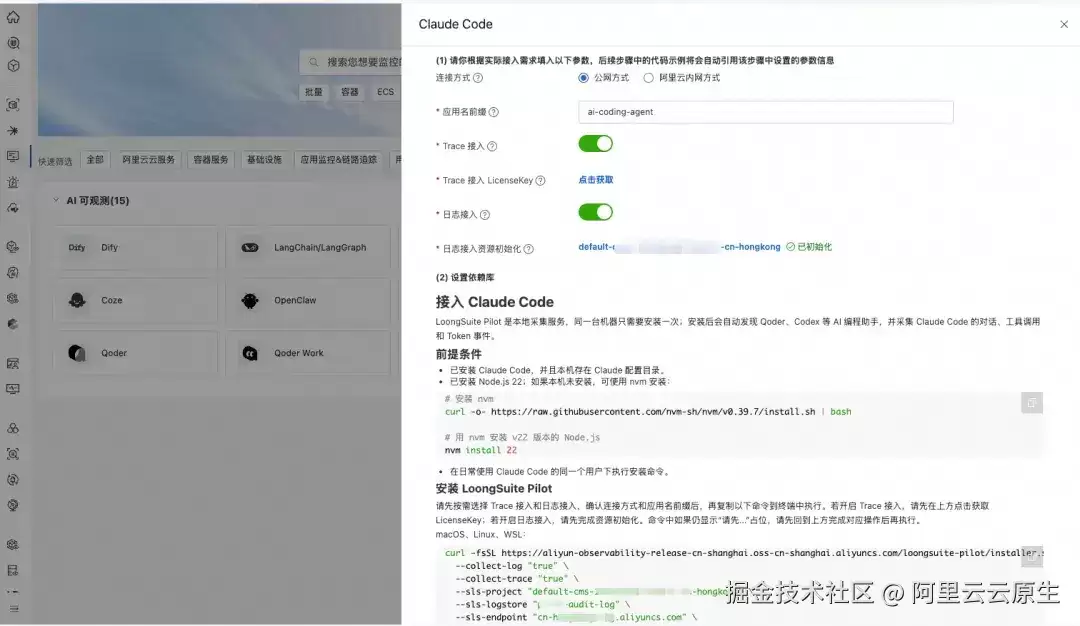Click the 前提条件 heading
1080x626 pixels.
pos(459,354)
